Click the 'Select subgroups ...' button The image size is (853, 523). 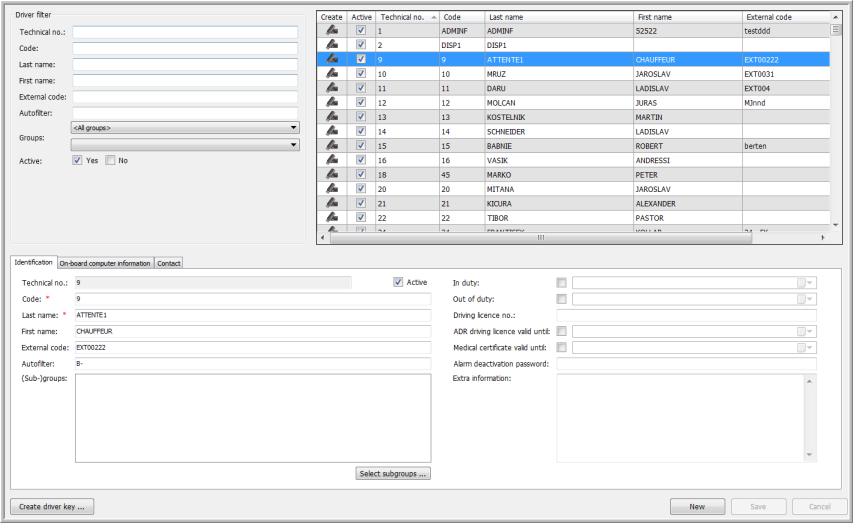pos(393,473)
